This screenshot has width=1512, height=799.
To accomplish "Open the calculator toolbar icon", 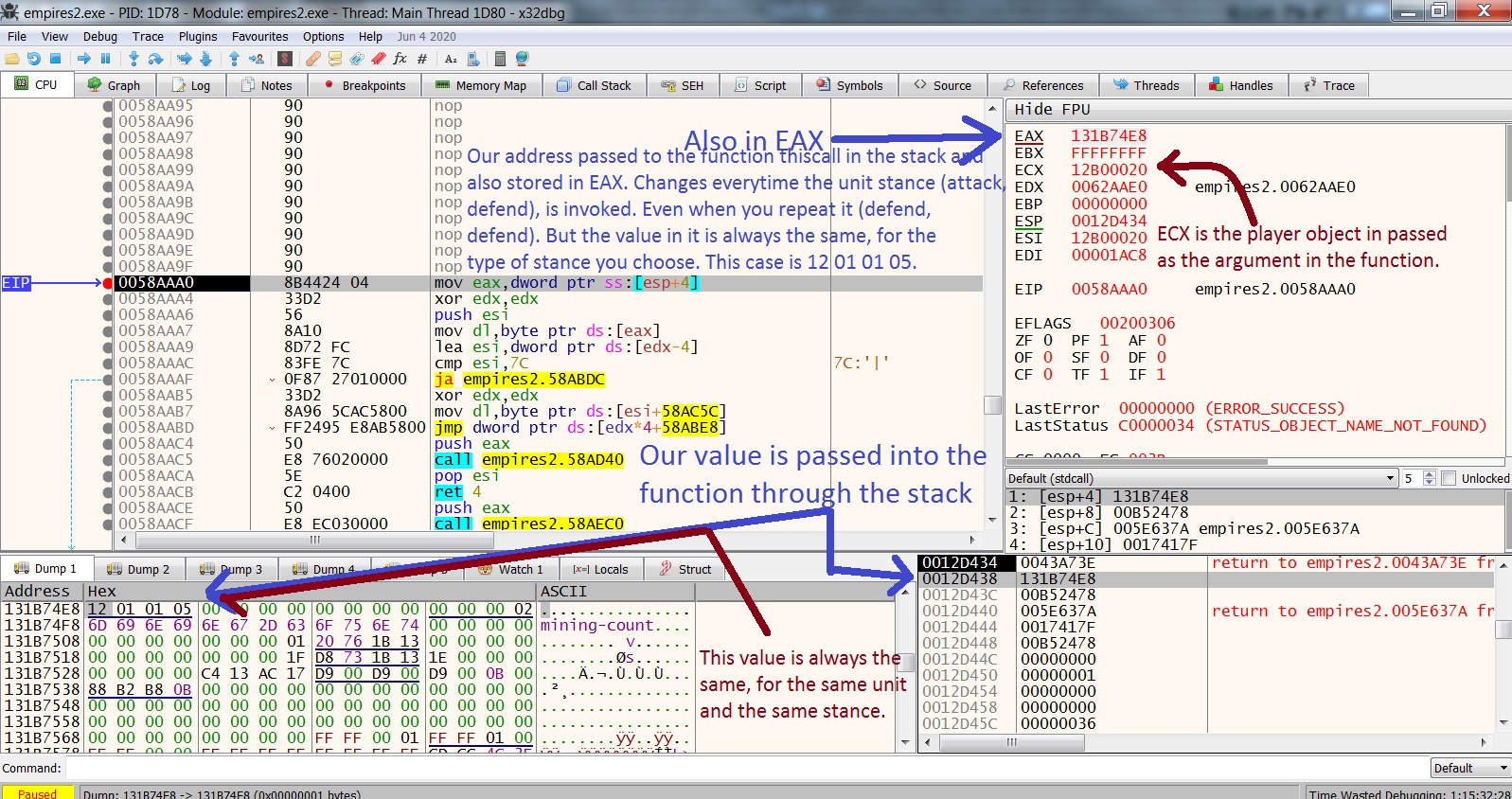I will [500, 59].
